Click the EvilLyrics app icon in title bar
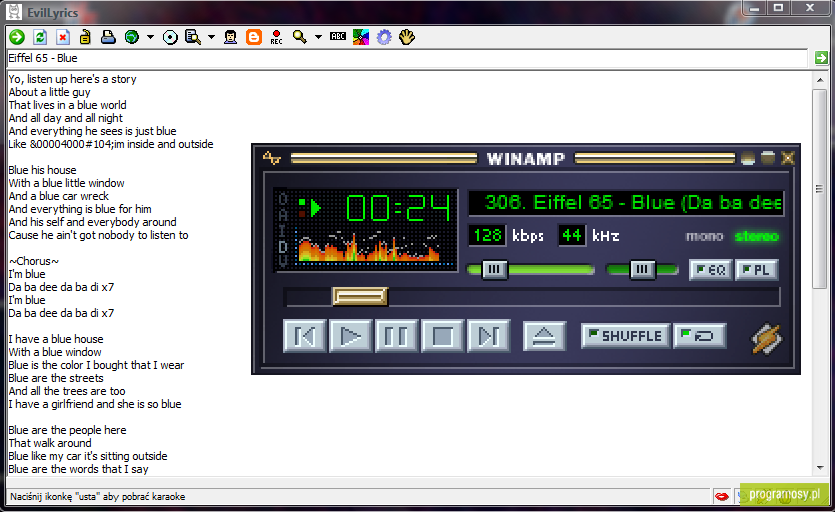835x512 pixels. pyautogui.click(x=14, y=12)
